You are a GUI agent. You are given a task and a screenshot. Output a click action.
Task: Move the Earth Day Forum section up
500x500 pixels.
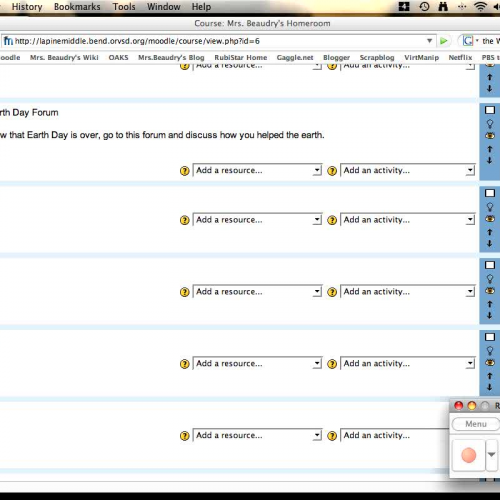[490, 149]
